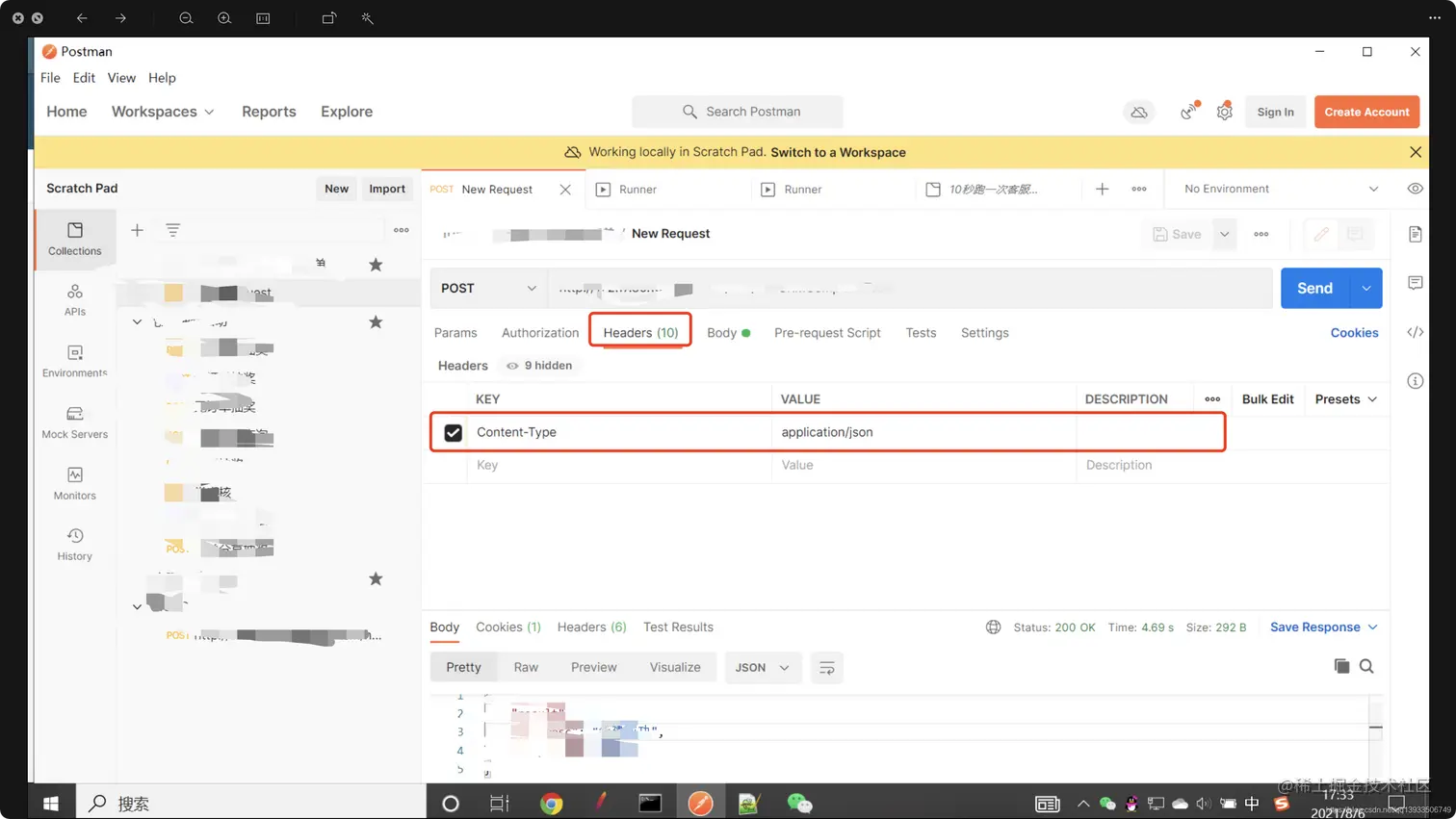Toggle the 9 hidden headers visibility

tap(539, 366)
